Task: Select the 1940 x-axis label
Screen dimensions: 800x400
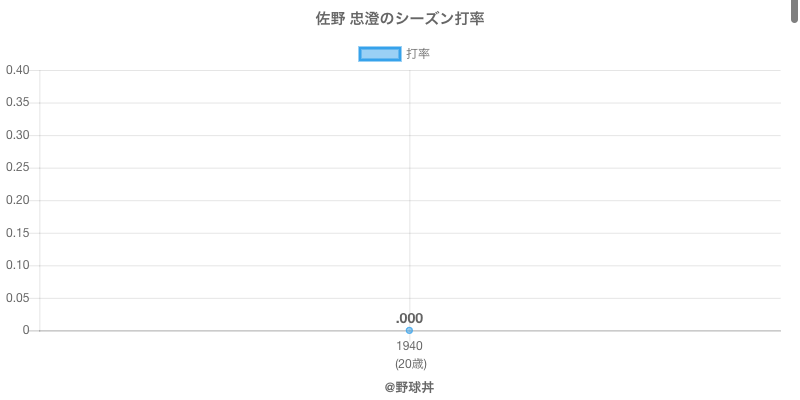Action: 410,346
